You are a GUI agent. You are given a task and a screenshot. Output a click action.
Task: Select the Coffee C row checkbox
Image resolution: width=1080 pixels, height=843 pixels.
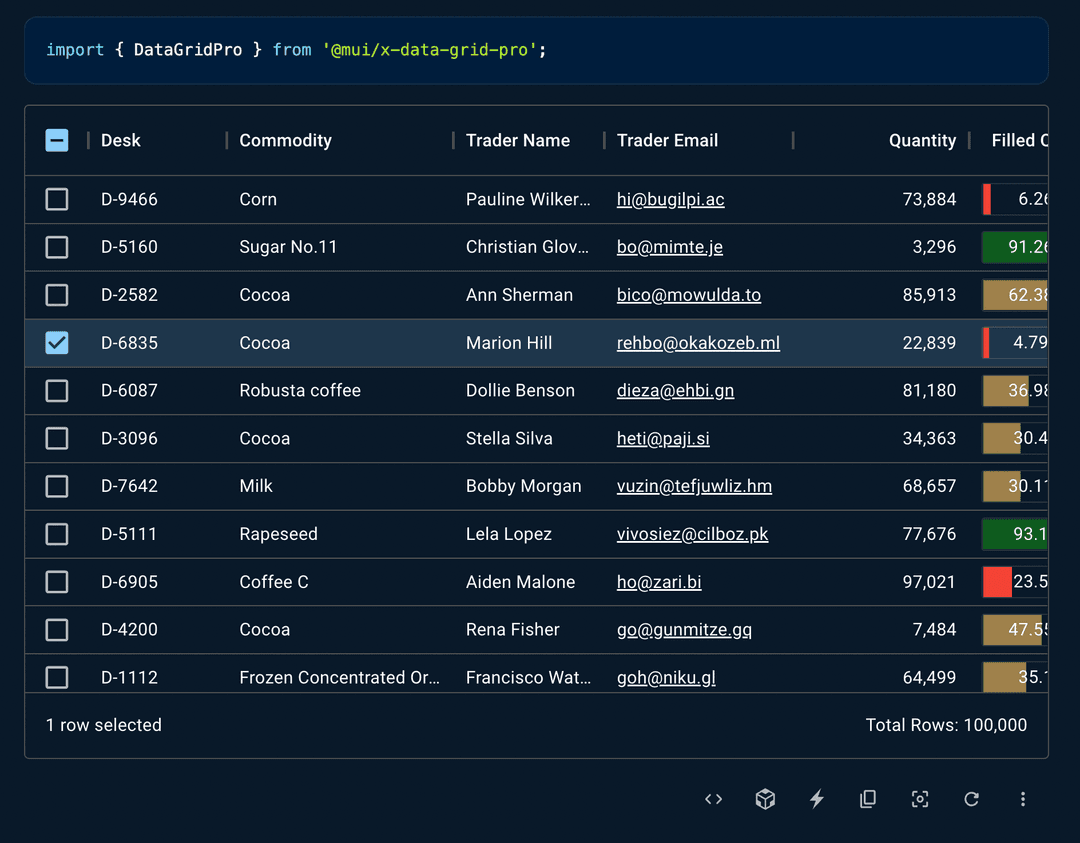(x=57, y=581)
